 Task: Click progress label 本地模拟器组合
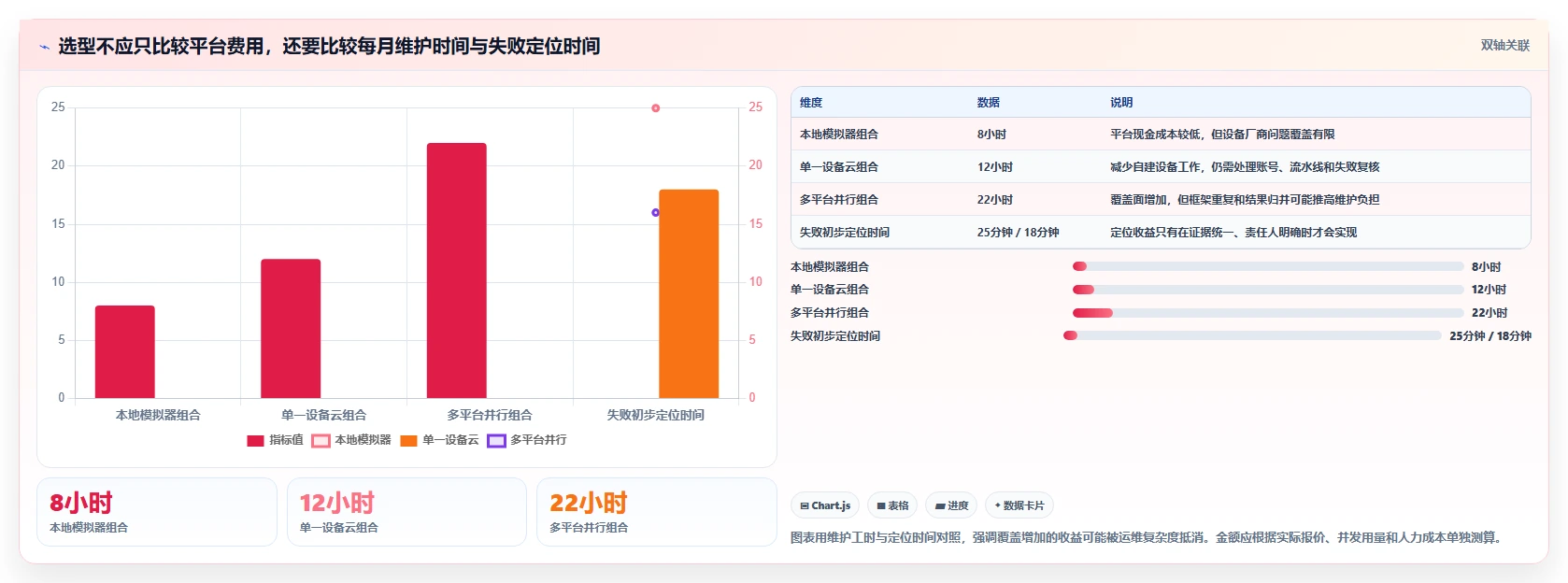click(x=830, y=267)
